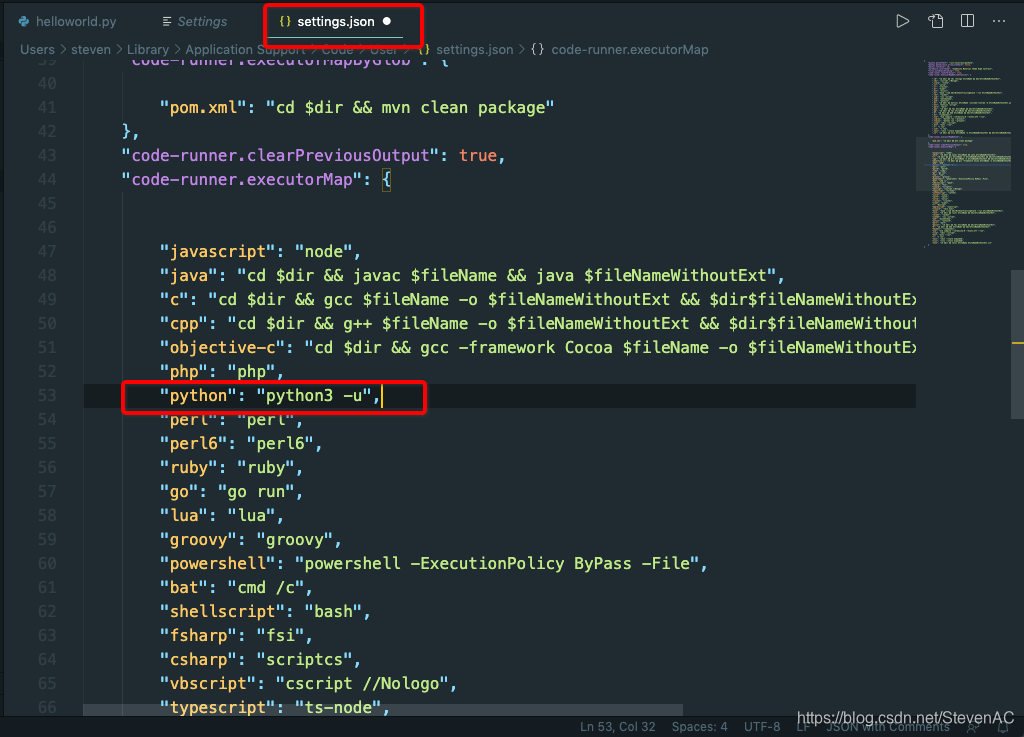The width and height of the screenshot is (1024, 737).
Task: Click the "fsharp" key
Action: pyautogui.click(x=199, y=636)
